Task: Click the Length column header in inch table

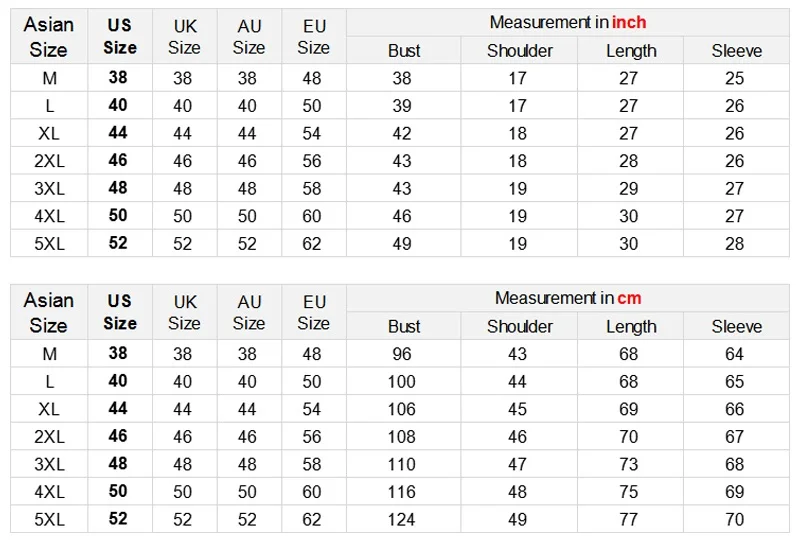Action: point(631,51)
